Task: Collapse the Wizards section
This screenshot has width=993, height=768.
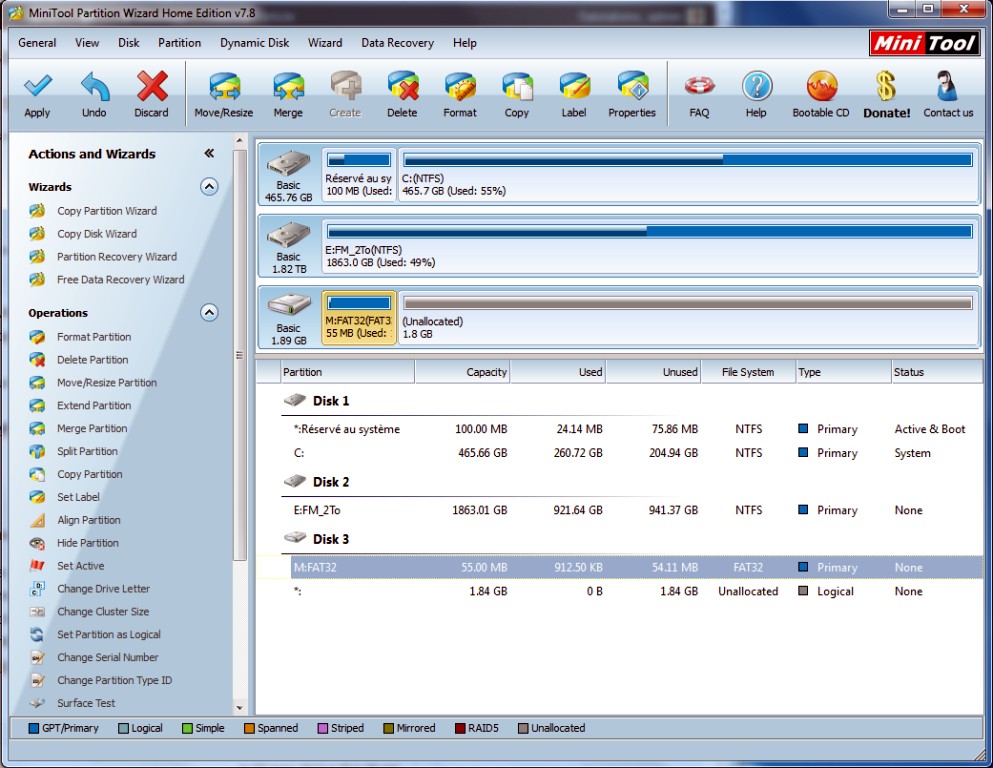Action: [x=210, y=187]
